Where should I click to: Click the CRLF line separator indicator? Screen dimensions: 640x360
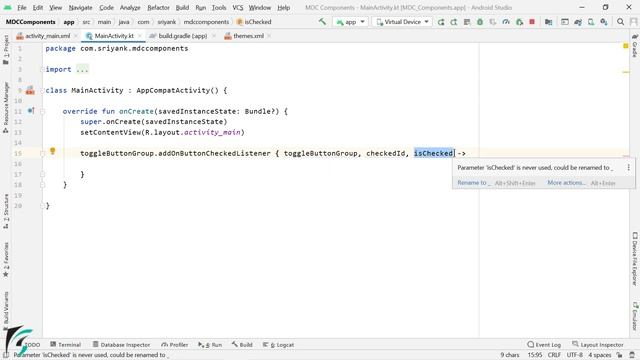tap(554, 355)
